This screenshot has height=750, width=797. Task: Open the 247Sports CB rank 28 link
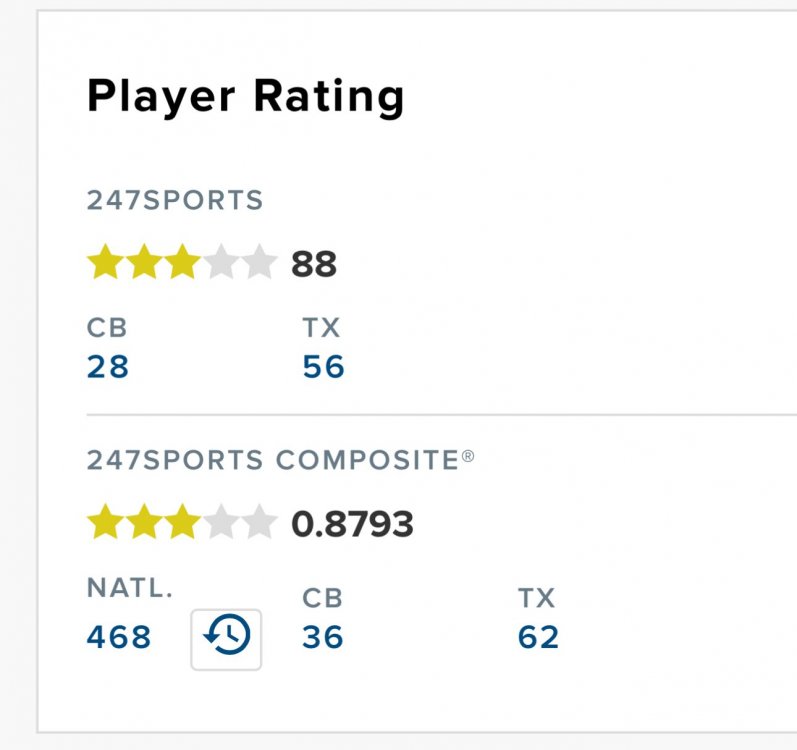pyautogui.click(x=108, y=367)
